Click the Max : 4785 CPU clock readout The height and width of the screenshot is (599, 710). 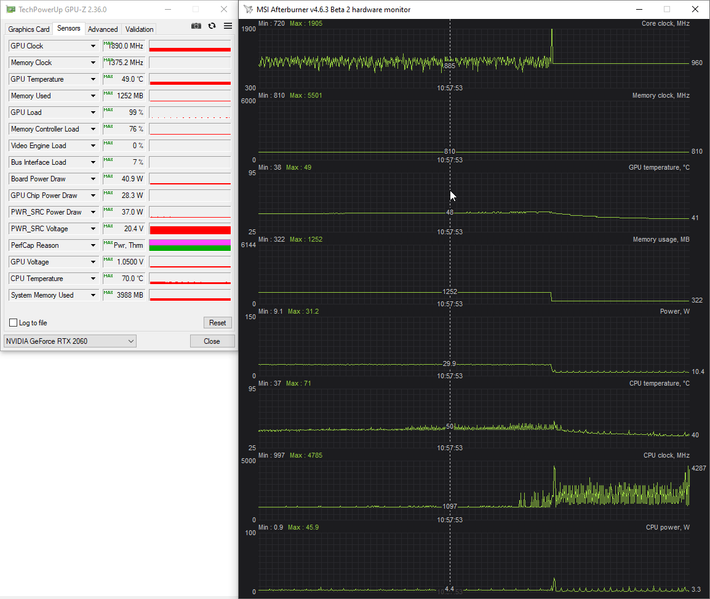(306, 455)
